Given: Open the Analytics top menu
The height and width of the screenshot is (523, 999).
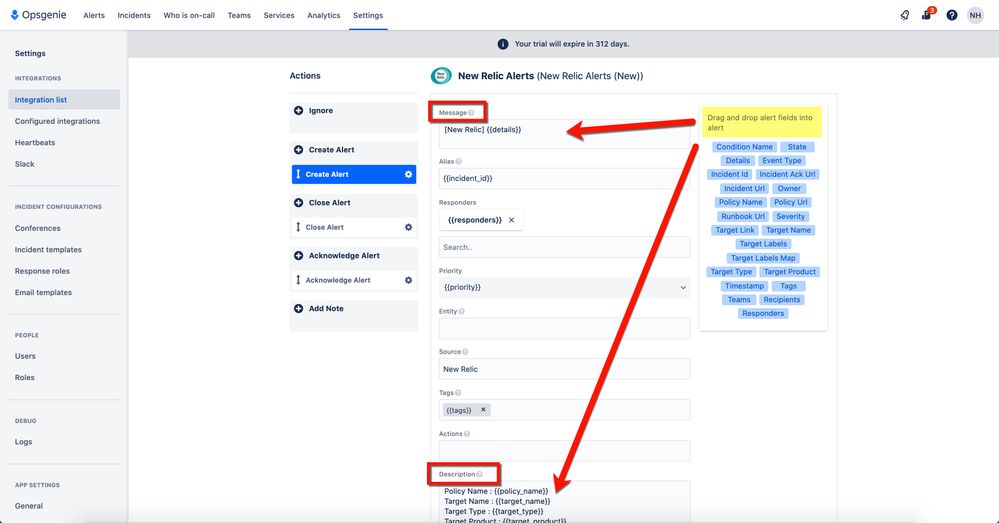Looking at the screenshot, I should click(x=324, y=15).
